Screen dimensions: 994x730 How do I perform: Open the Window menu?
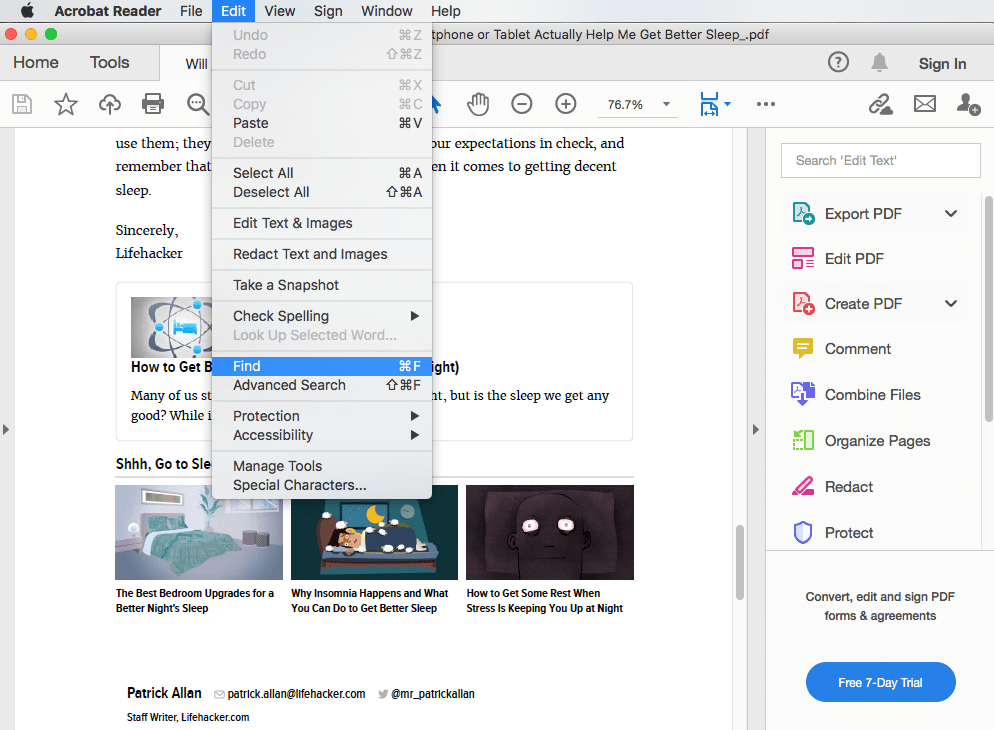tap(387, 11)
